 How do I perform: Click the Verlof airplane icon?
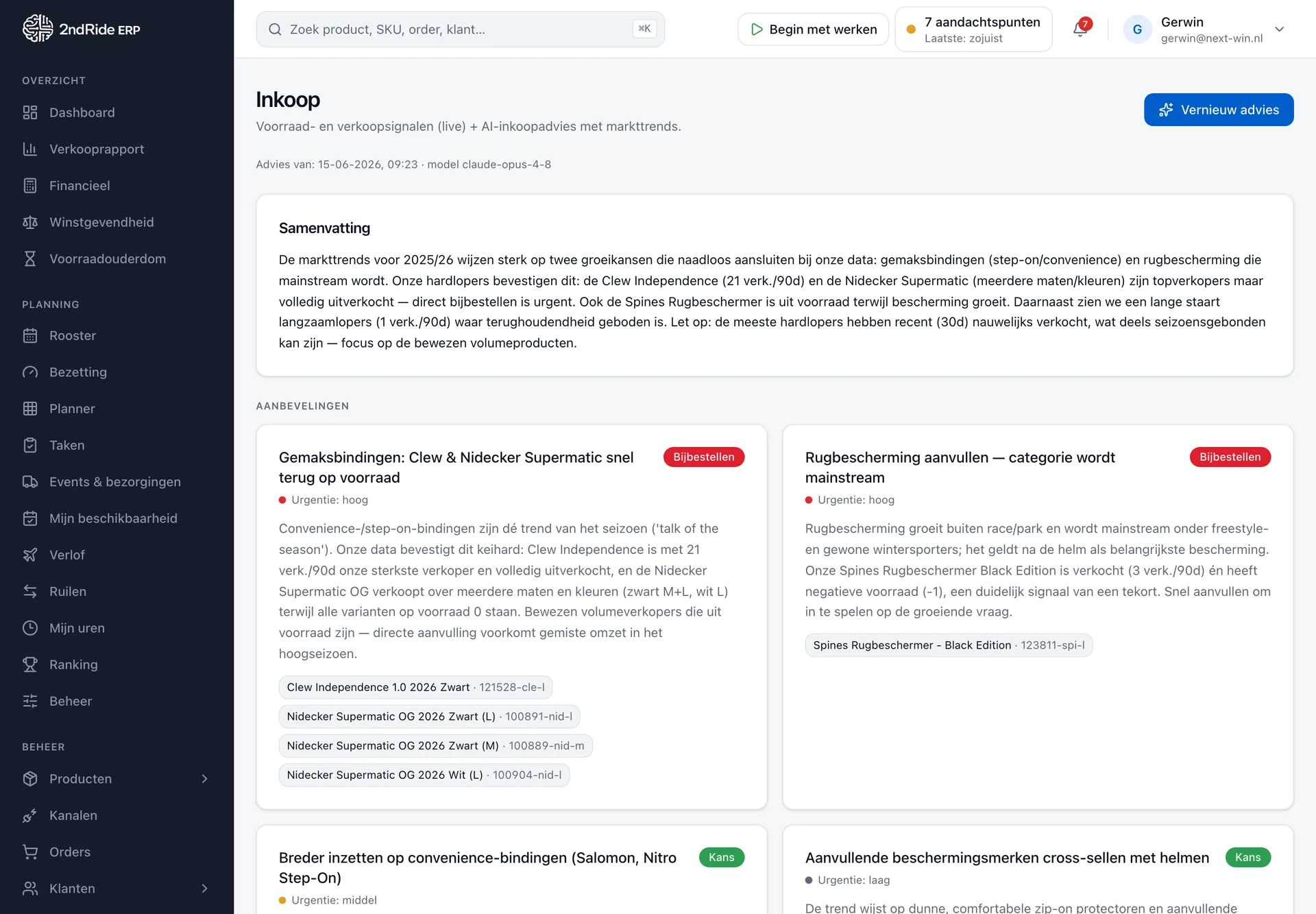pyautogui.click(x=30, y=555)
